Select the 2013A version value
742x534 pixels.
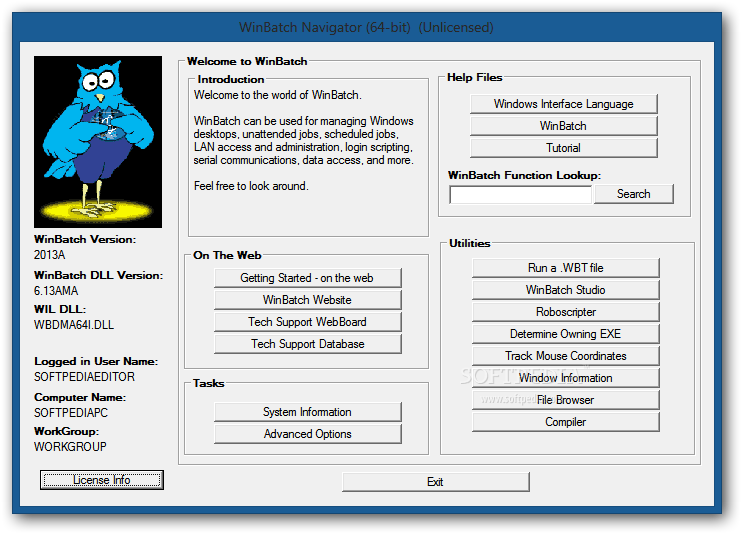click(x=50, y=255)
